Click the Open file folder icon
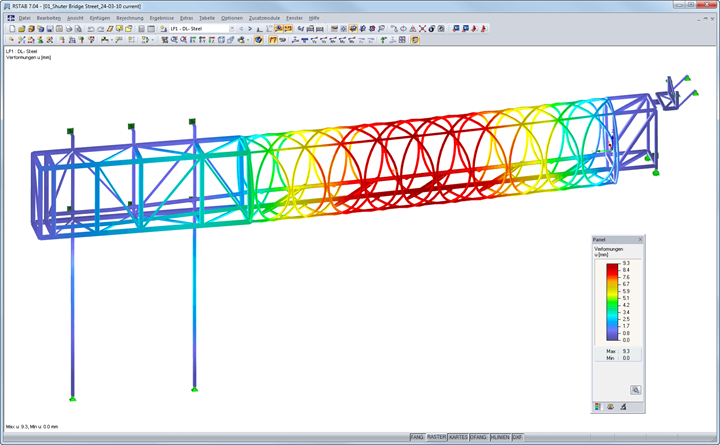The width and height of the screenshot is (720, 445). (x=22, y=28)
